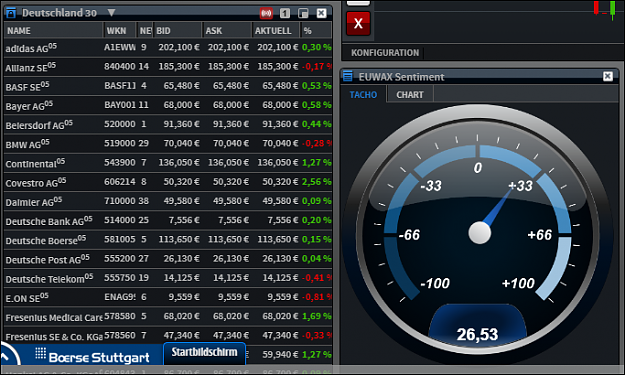Select the Deutsche Bank AG row
The height and width of the screenshot is (375, 625).
168,220
